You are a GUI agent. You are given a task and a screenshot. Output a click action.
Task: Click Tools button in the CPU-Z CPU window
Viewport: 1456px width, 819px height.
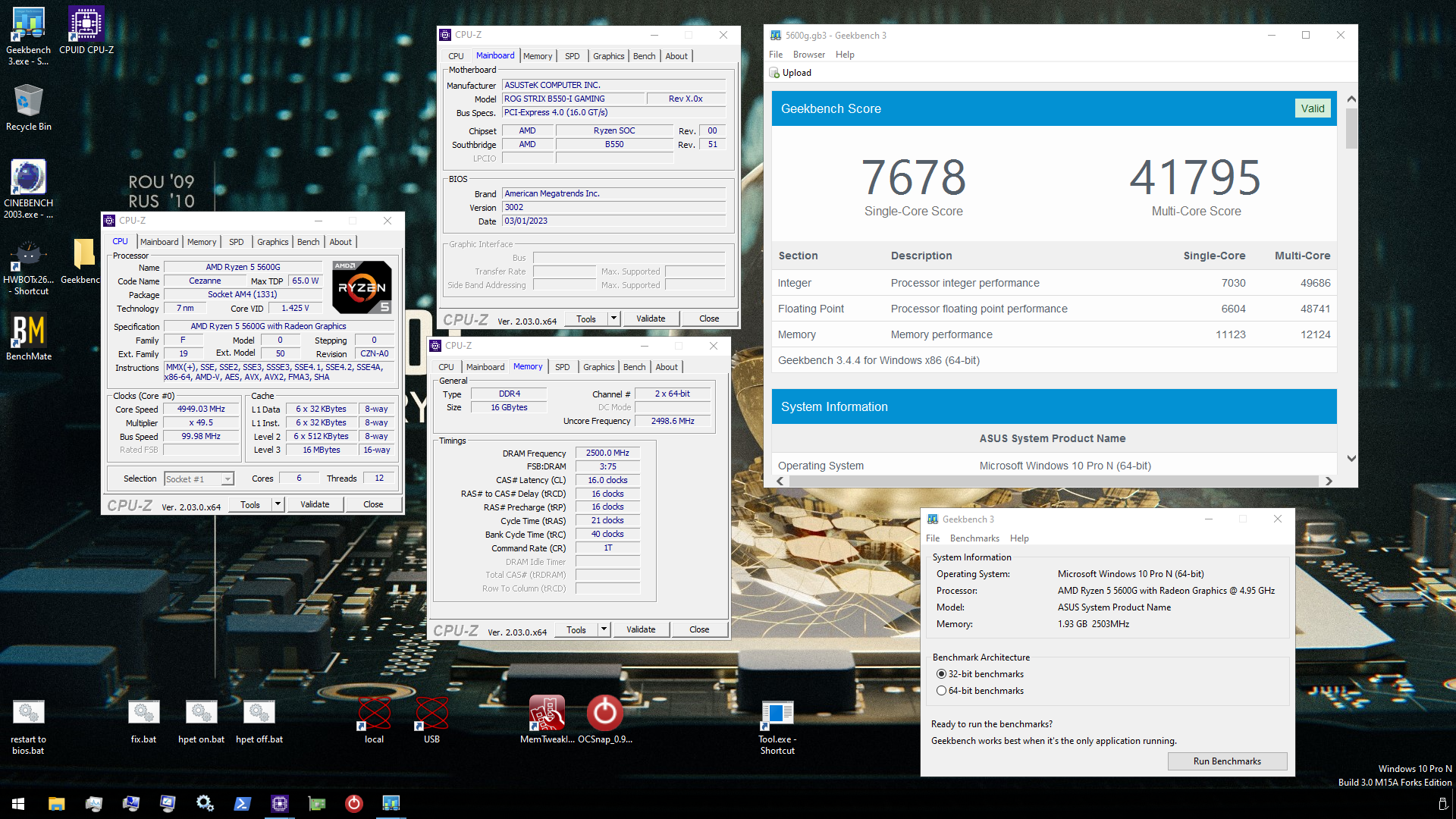click(x=250, y=504)
